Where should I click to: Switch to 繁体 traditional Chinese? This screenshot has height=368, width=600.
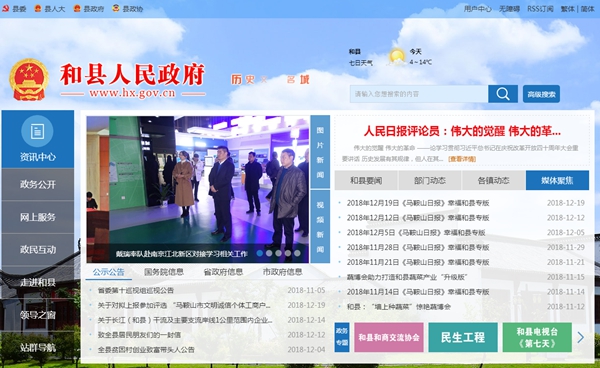tap(568, 9)
